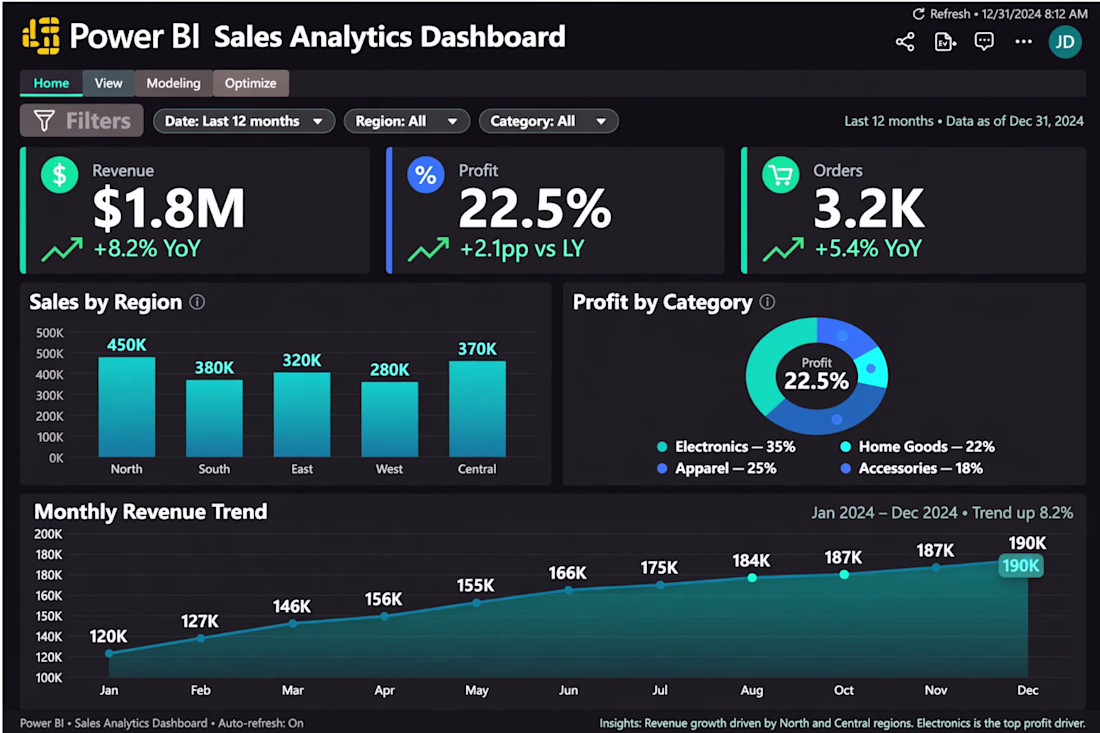Viewport: 1100px width, 733px height.
Task: Click the 'Auto-refresh: On' status bar text
Action: coord(261,723)
